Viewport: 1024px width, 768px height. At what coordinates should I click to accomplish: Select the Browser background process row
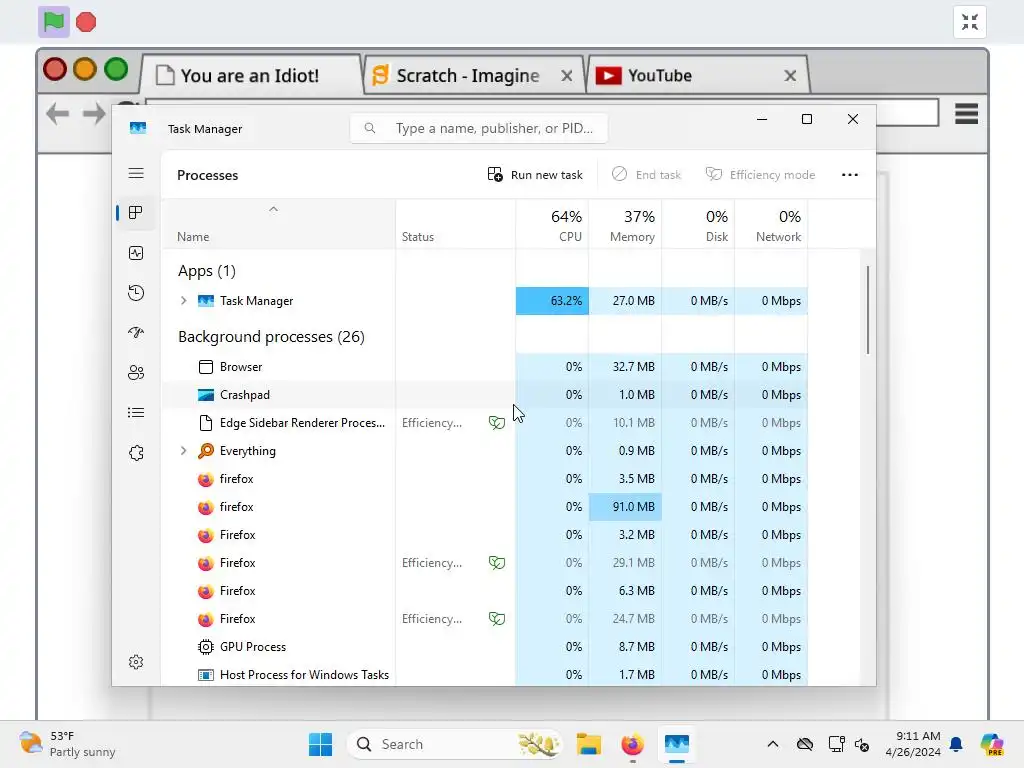pos(485,367)
